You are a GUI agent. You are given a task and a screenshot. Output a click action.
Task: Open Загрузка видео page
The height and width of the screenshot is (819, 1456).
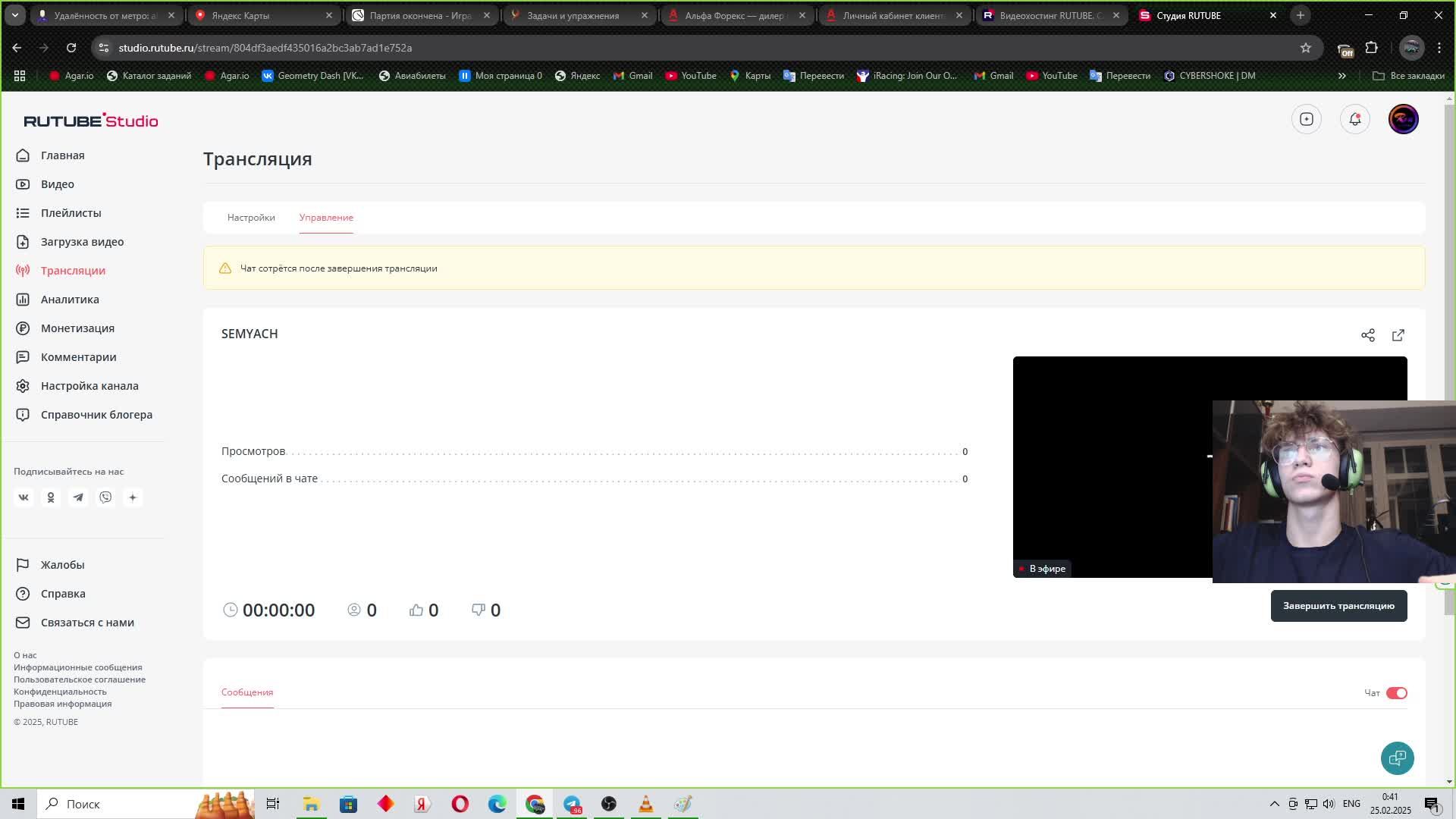[x=71, y=242]
